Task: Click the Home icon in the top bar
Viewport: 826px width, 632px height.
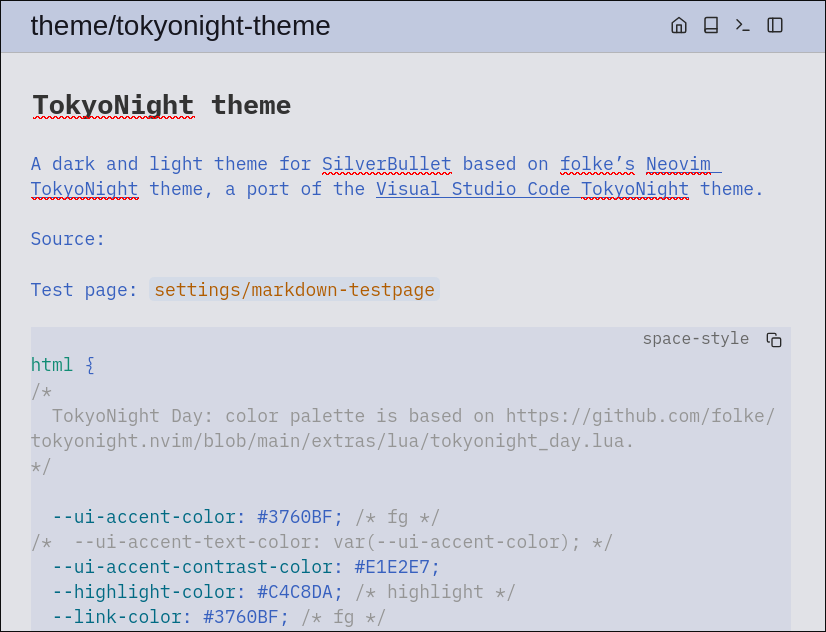Action: 679,25
